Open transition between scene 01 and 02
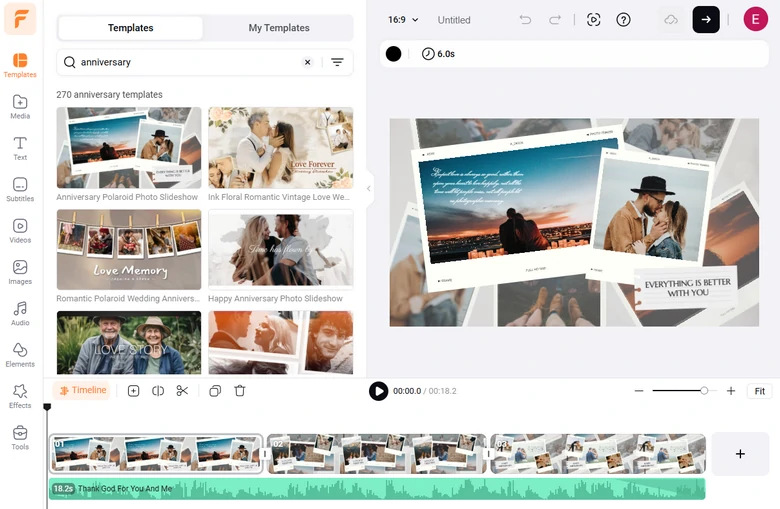 (x=265, y=454)
